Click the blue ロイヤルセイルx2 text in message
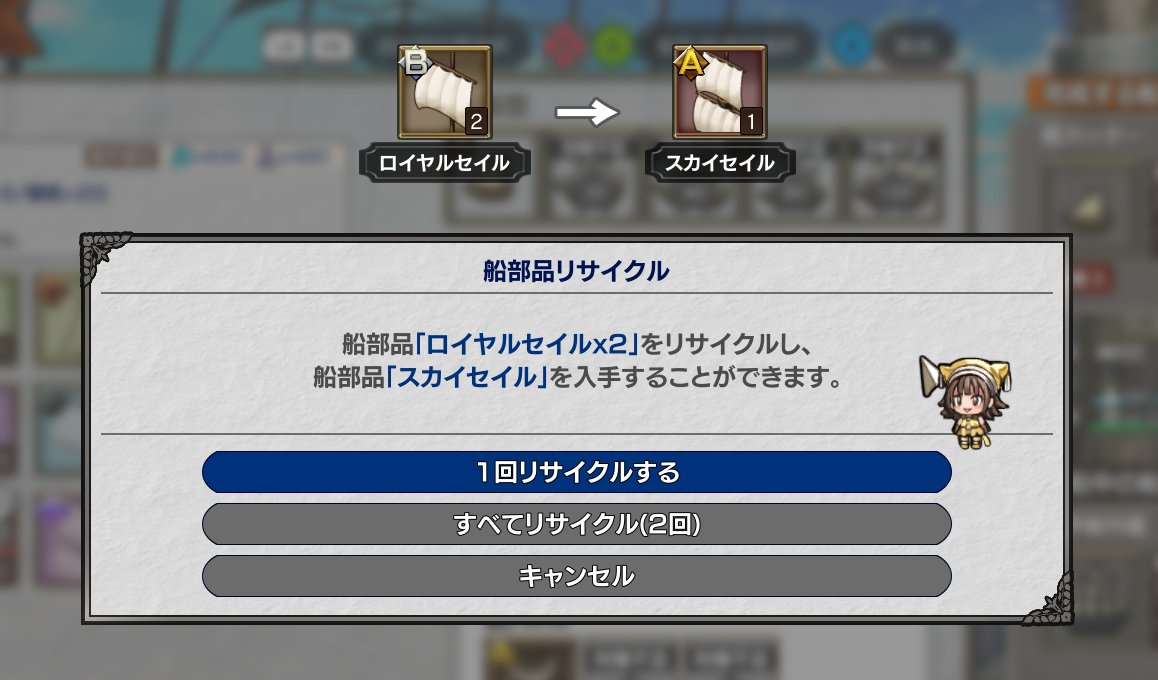 [527, 343]
